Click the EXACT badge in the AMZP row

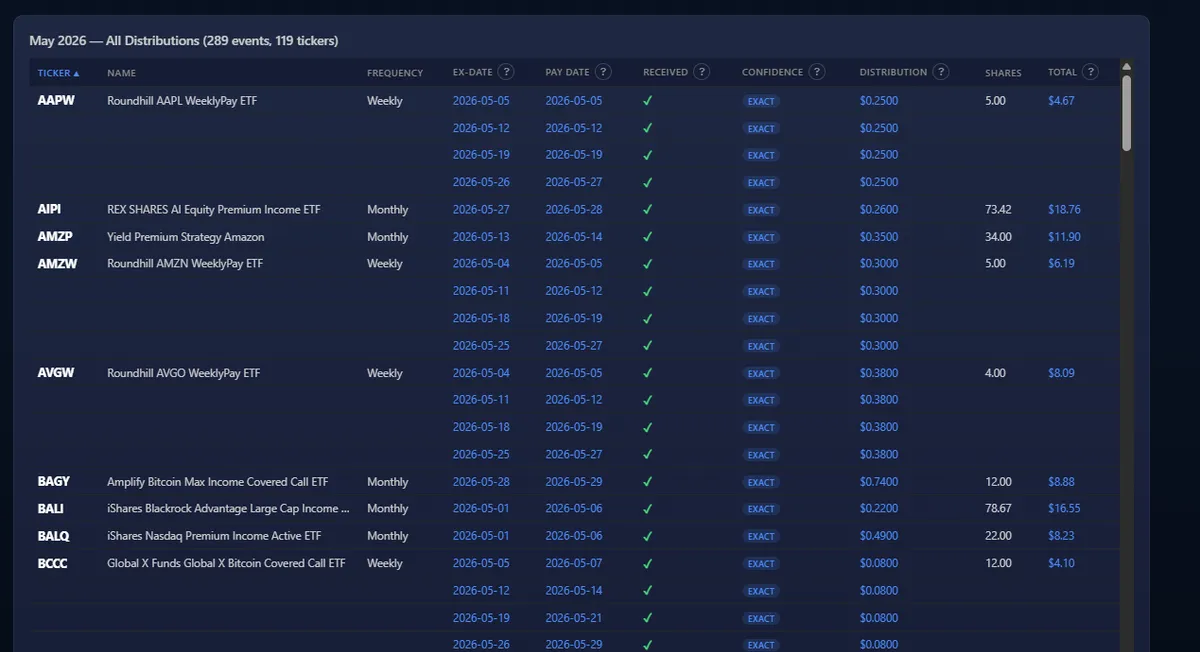761,237
